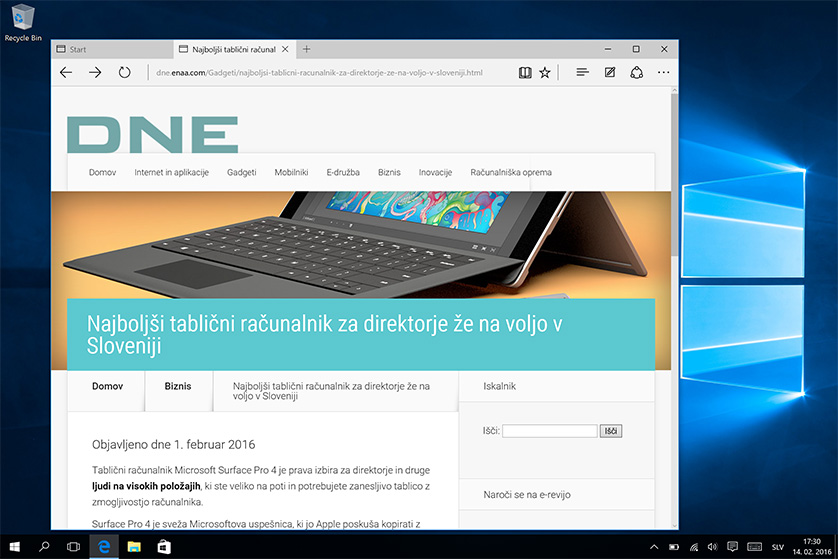This screenshot has height=559, width=838.
Task: Click text Objavljeno dne 1. februar 2016
Action: 174,445
